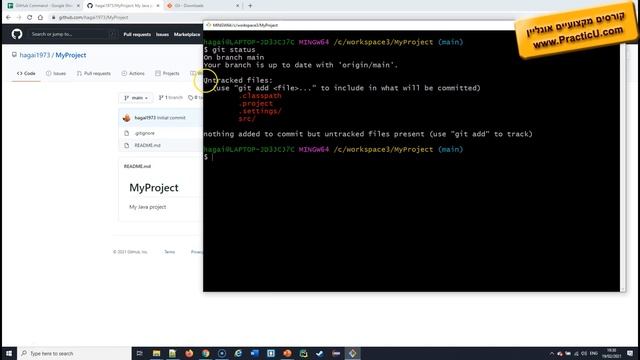Image resolution: width=640 pixels, height=360 pixels.
Task: Click the GitHub octocat logo in header
Action: 17,34
